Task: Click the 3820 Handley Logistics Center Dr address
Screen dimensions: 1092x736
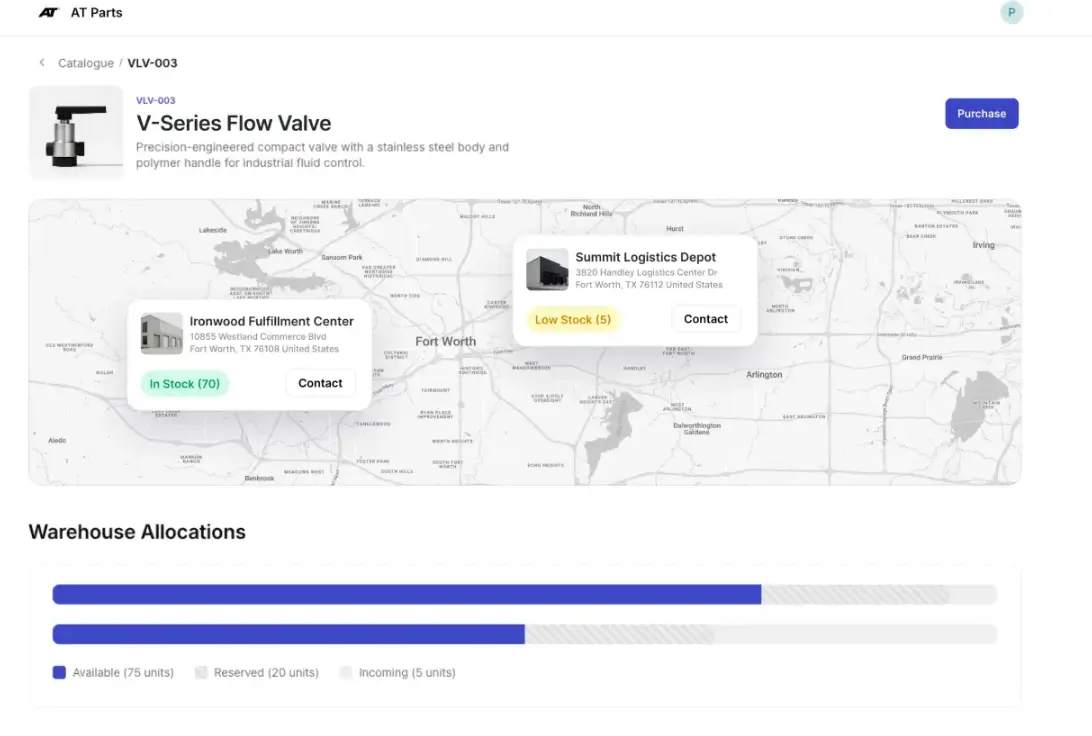Action: coord(646,272)
